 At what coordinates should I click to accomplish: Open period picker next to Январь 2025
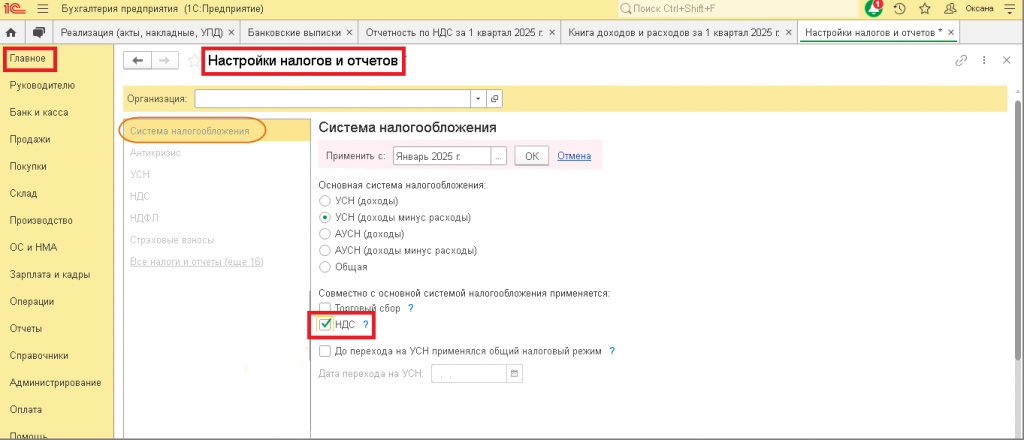coord(499,157)
